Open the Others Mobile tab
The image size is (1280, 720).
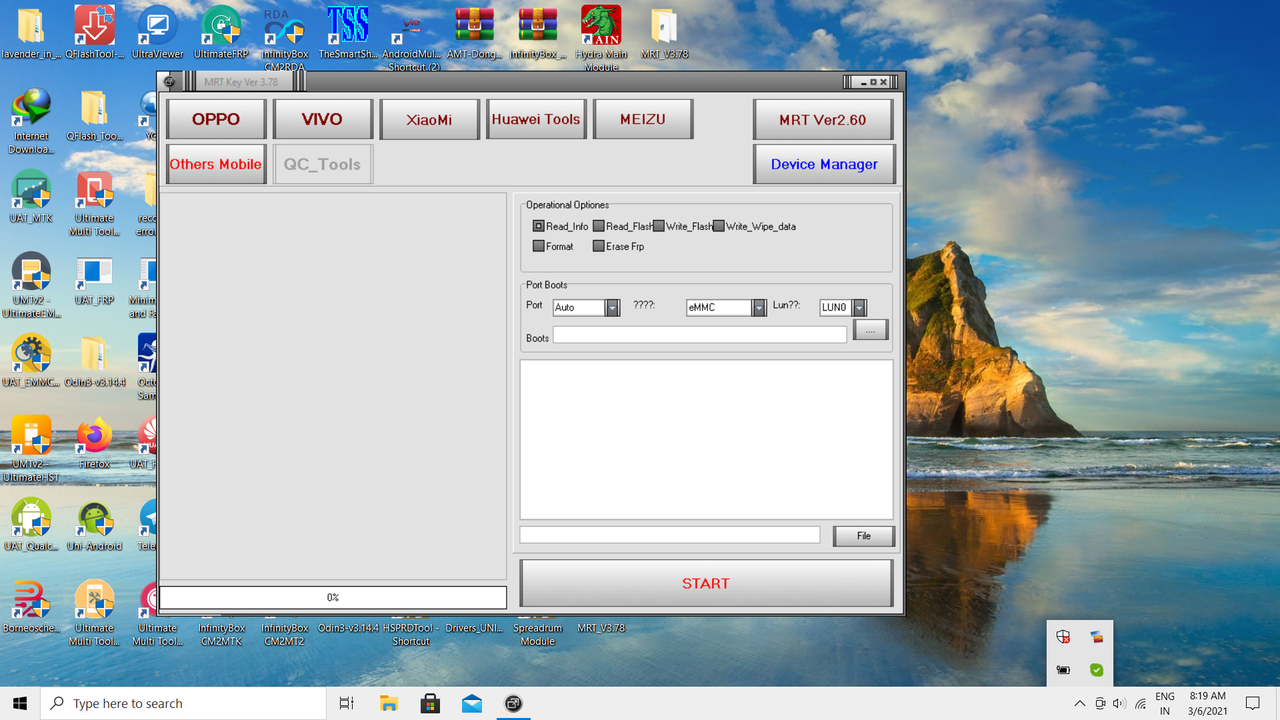(x=216, y=164)
